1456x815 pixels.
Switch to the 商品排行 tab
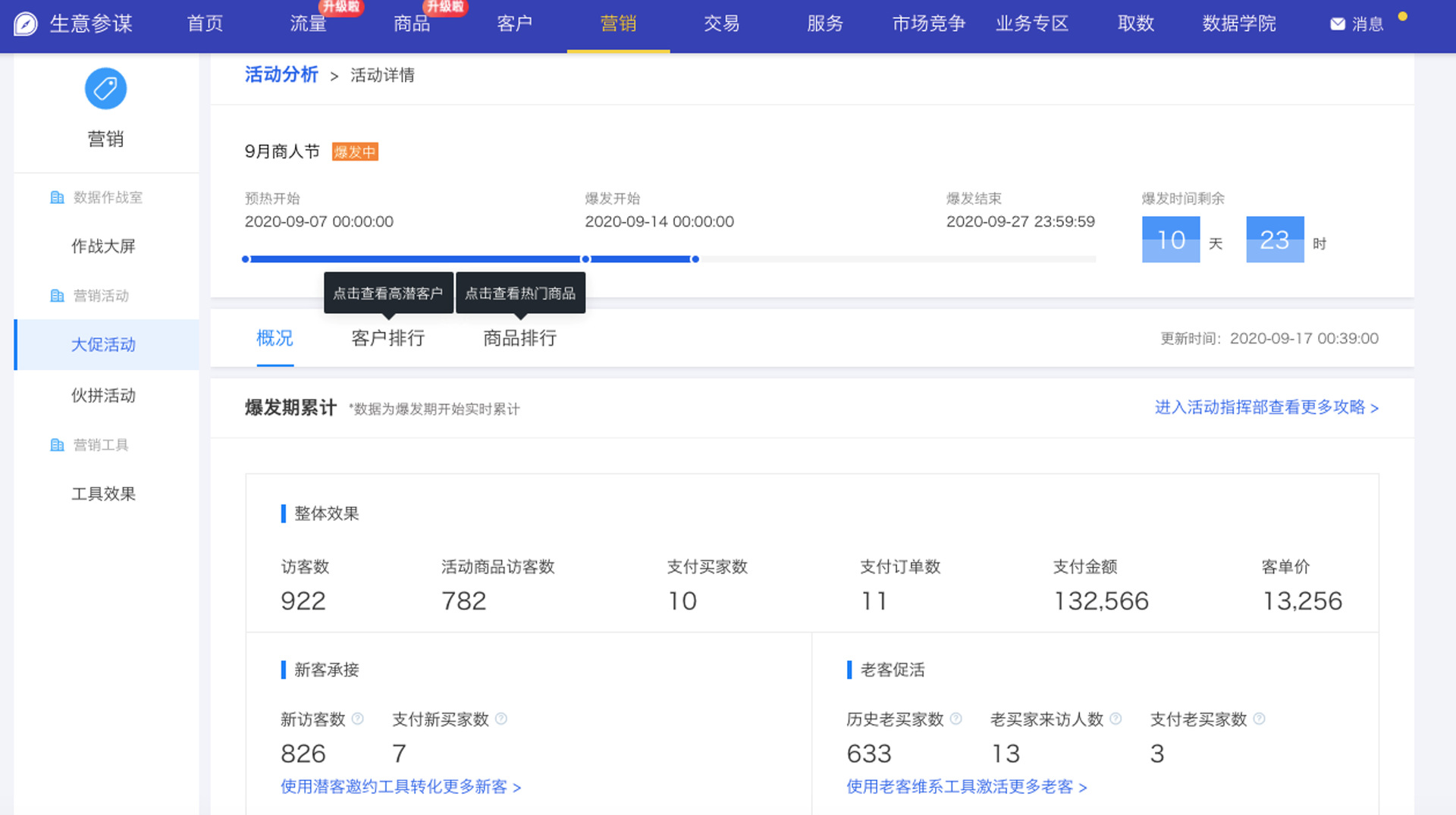tap(519, 338)
